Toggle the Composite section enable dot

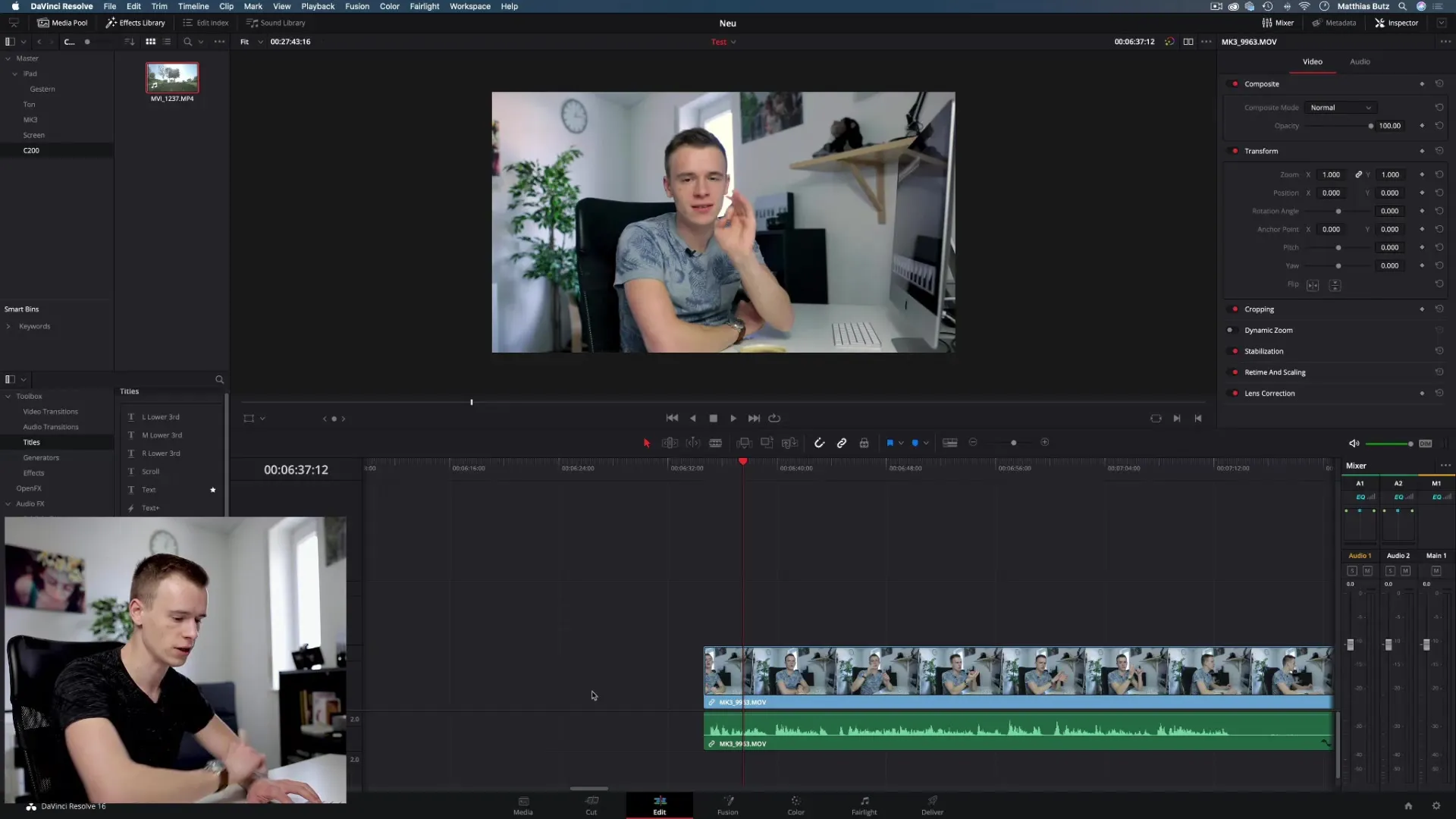point(1235,84)
